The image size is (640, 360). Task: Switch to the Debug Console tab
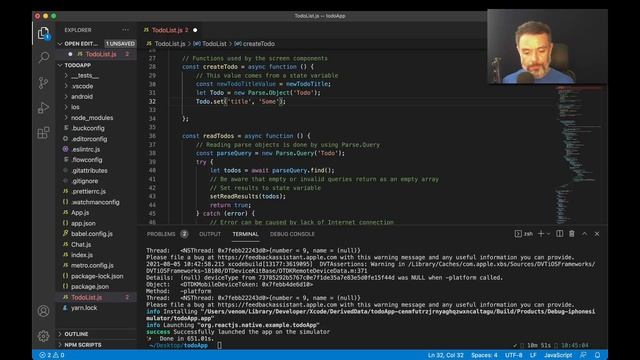pyautogui.click(x=292, y=234)
